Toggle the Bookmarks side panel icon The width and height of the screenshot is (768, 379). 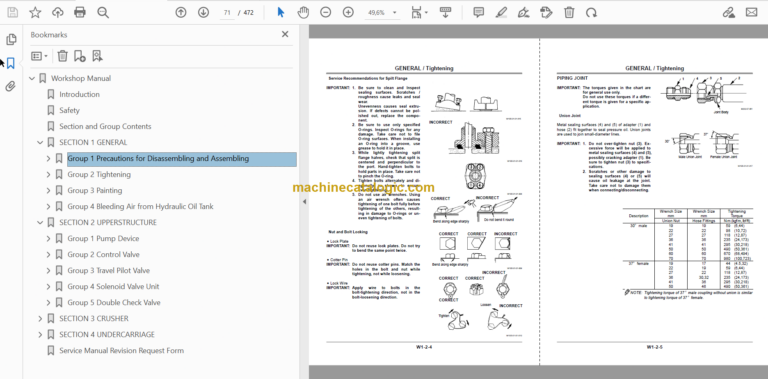tap(11, 63)
